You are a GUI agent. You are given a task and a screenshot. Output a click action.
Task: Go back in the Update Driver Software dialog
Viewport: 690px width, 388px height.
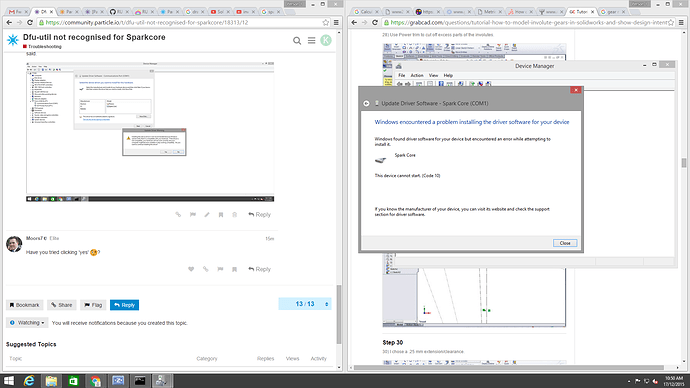[x=366, y=103]
